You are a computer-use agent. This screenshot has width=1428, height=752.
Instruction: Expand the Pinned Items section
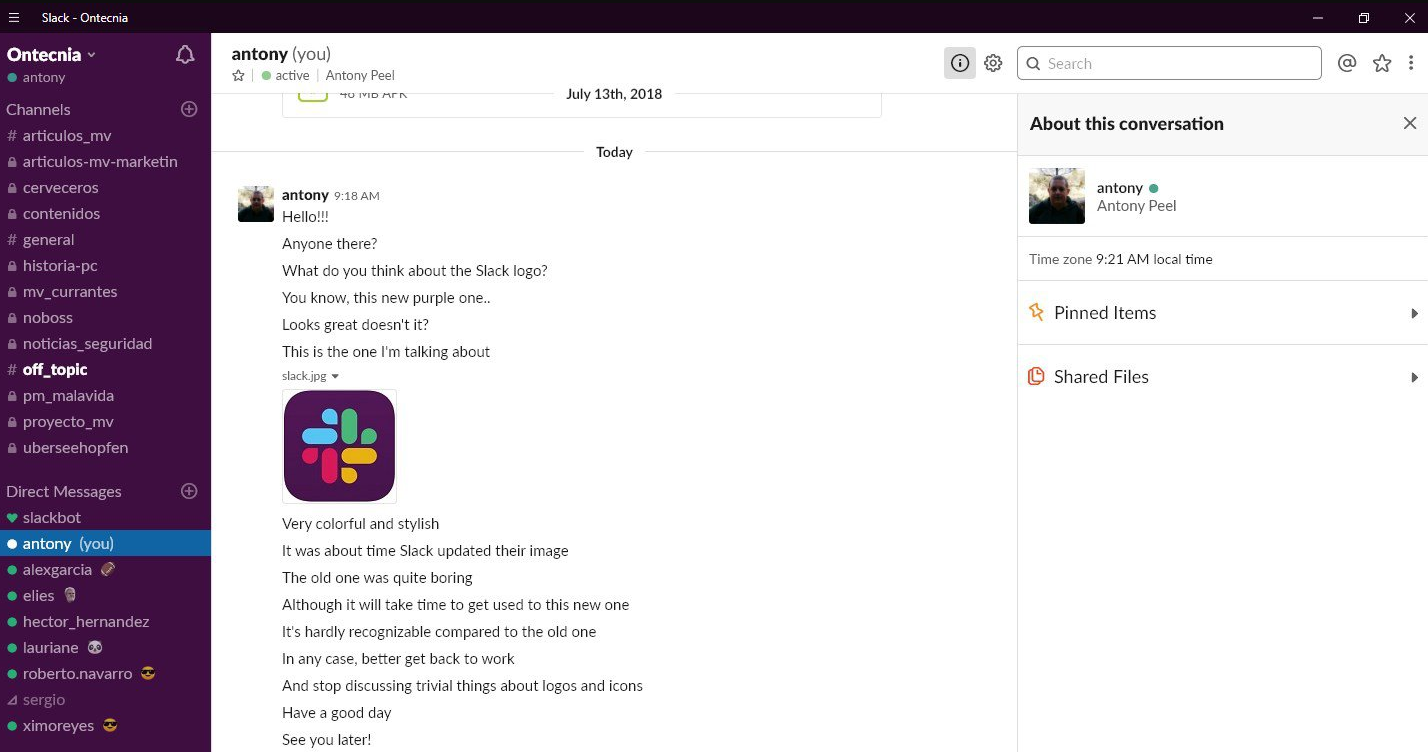click(1223, 313)
